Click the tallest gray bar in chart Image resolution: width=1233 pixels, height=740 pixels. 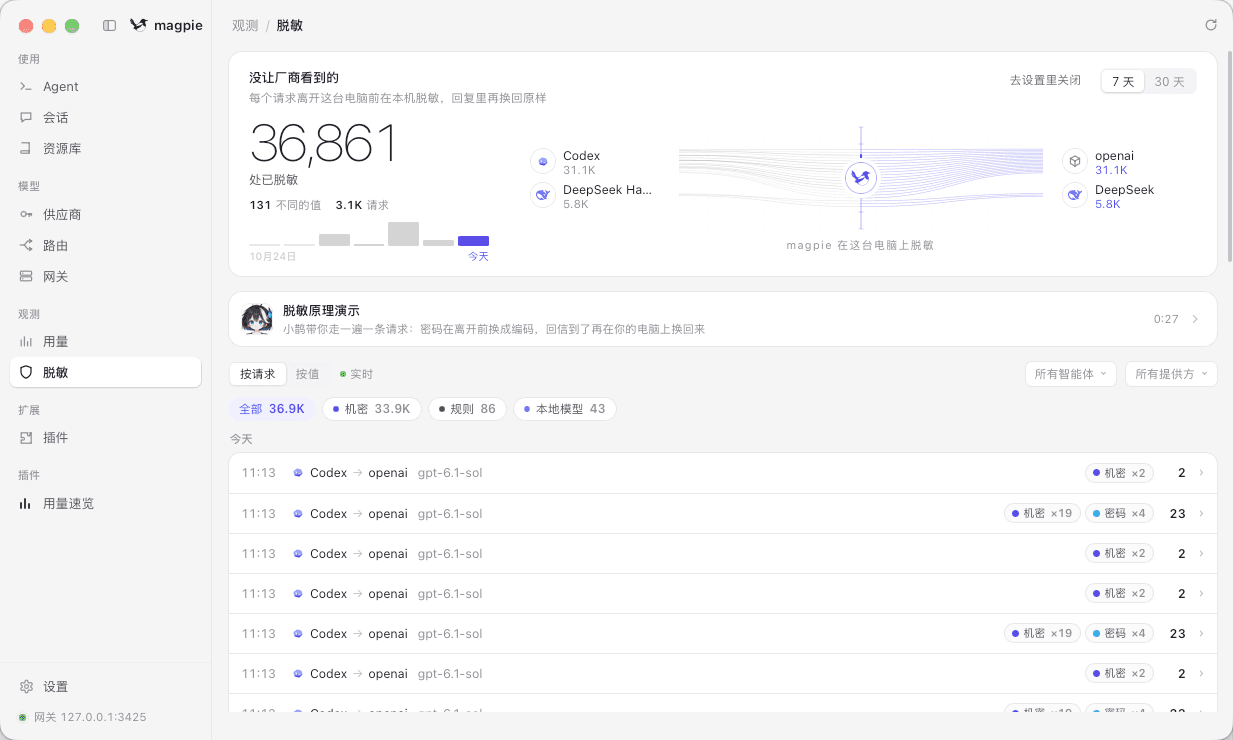click(403, 234)
